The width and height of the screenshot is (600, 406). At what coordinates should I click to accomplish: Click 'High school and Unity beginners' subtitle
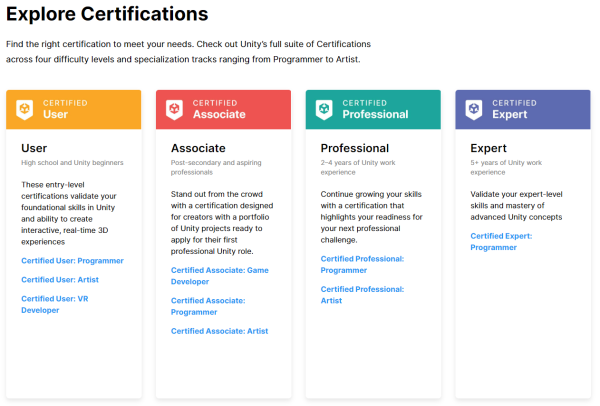coord(72,163)
